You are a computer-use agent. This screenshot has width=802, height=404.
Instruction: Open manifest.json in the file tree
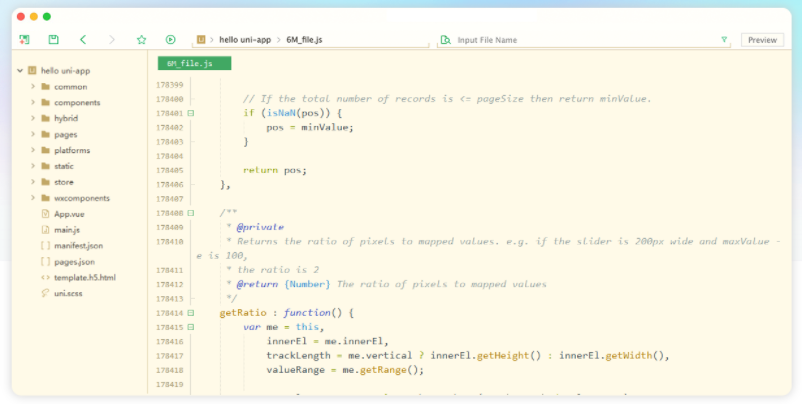point(77,245)
